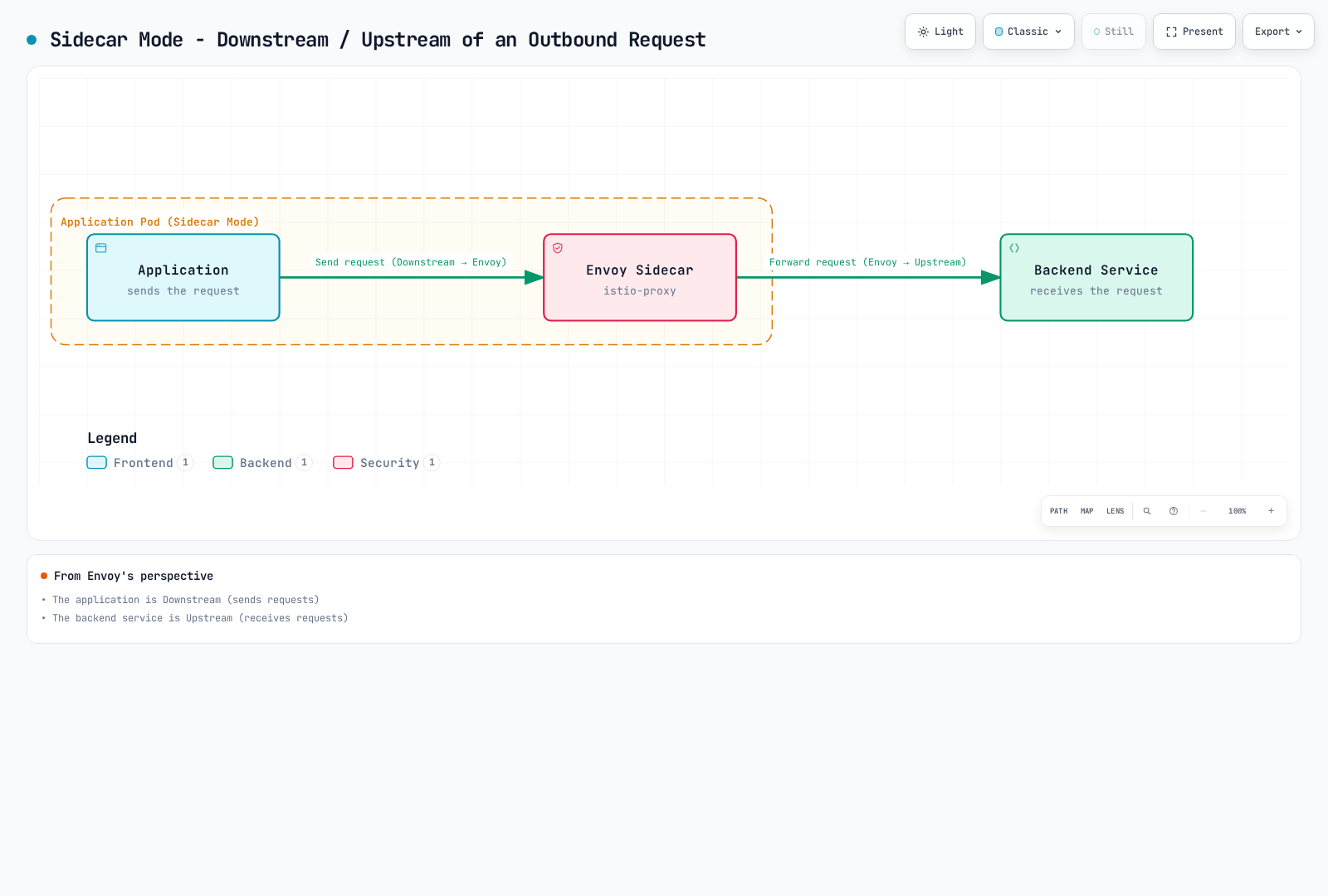Click the fullscreen brackets icon on Present

[1171, 32]
